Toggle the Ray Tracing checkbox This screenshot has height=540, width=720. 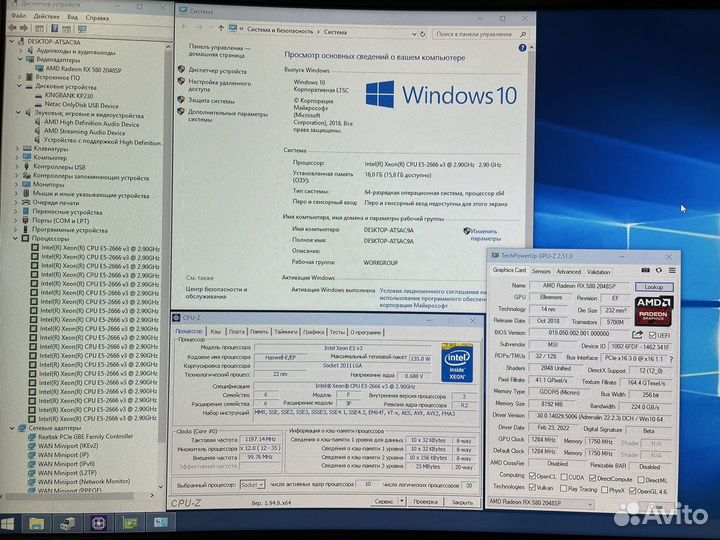tap(563, 489)
